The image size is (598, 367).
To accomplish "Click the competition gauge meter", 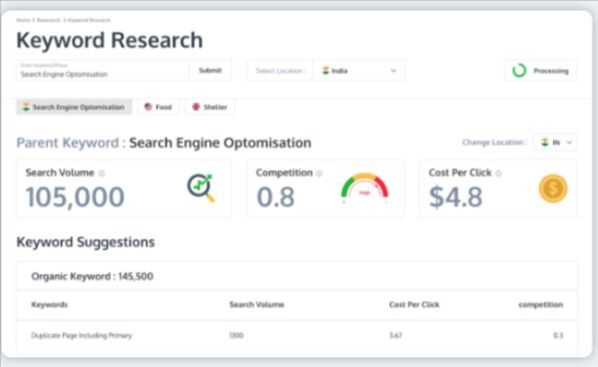I will click(x=365, y=187).
